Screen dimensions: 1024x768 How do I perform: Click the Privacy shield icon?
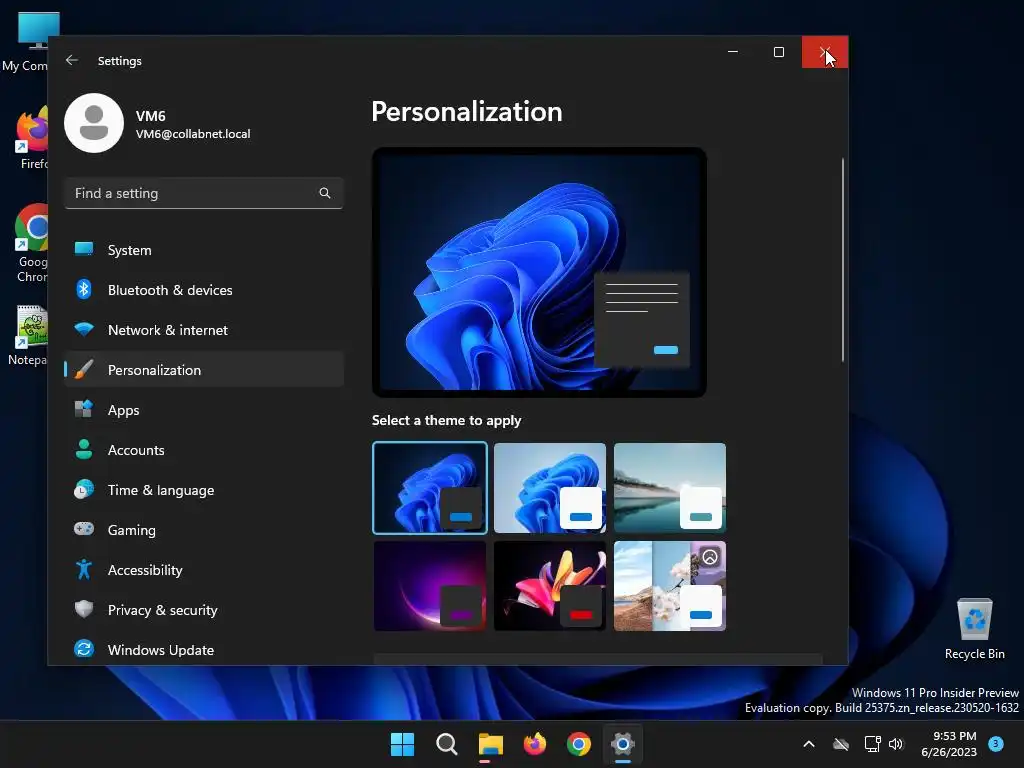click(x=84, y=609)
